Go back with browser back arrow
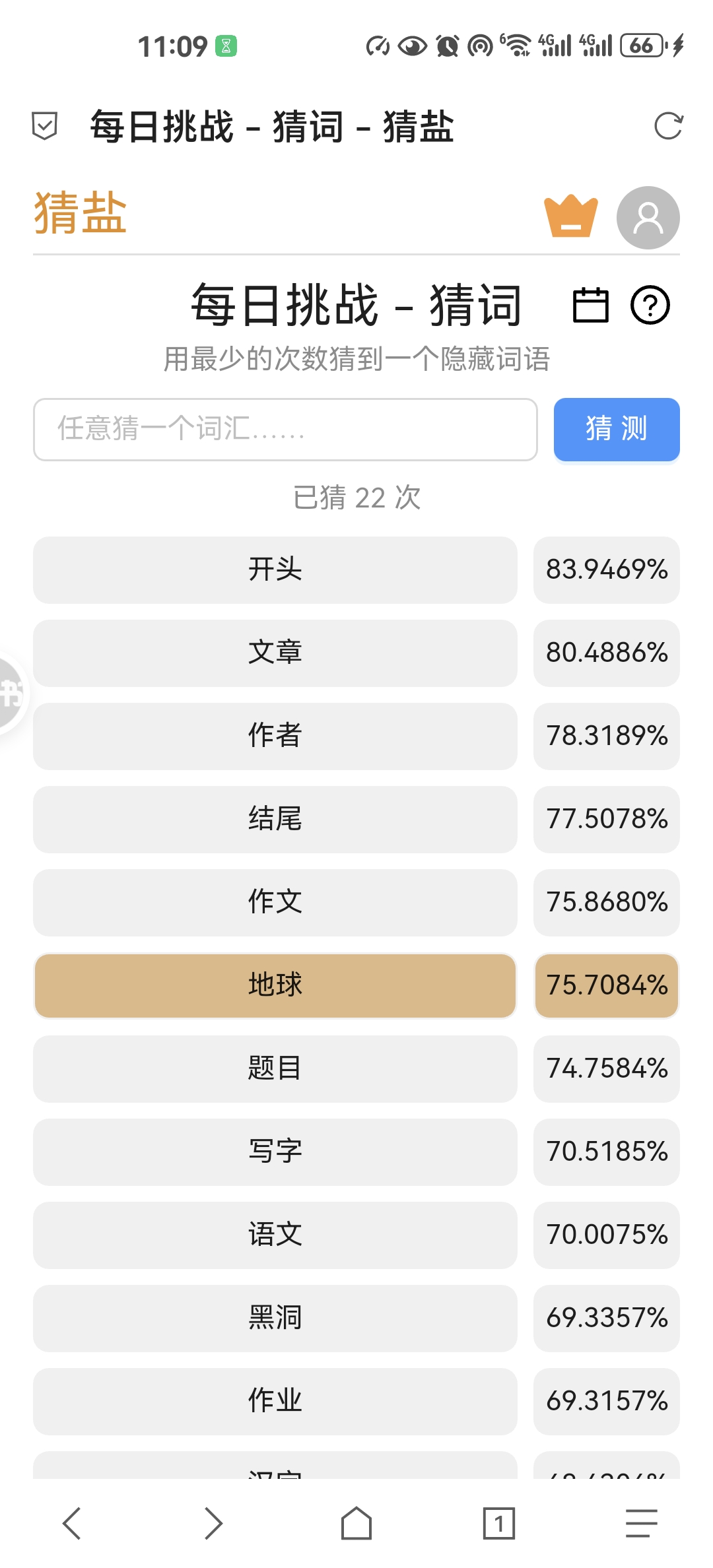 tap(72, 1523)
